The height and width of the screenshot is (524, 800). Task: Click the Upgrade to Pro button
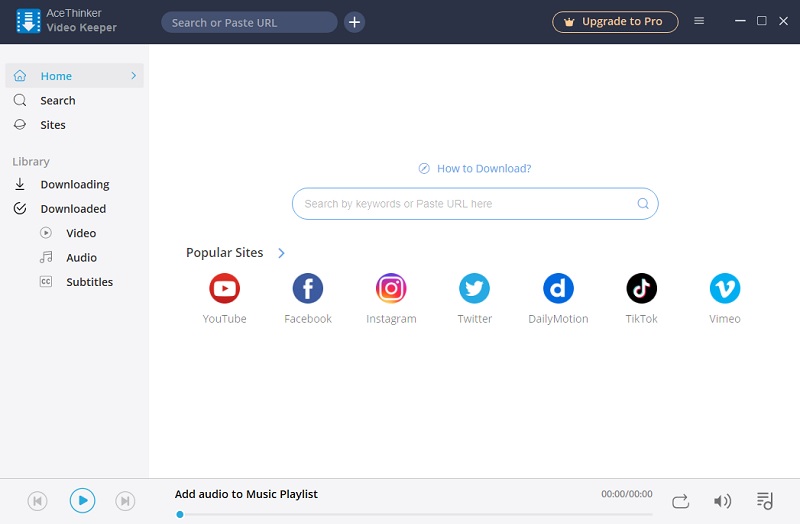(x=614, y=22)
